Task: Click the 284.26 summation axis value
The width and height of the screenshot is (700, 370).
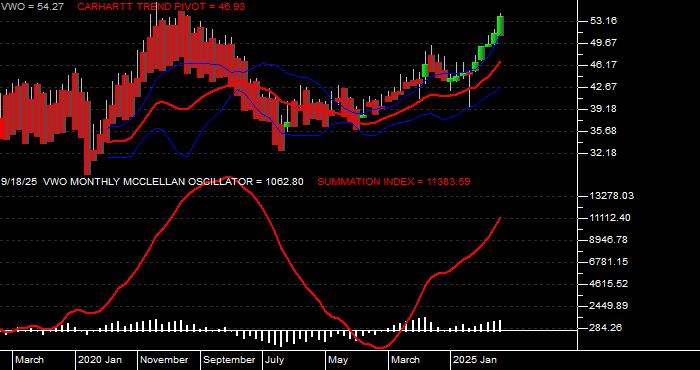Action: (x=606, y=328)
